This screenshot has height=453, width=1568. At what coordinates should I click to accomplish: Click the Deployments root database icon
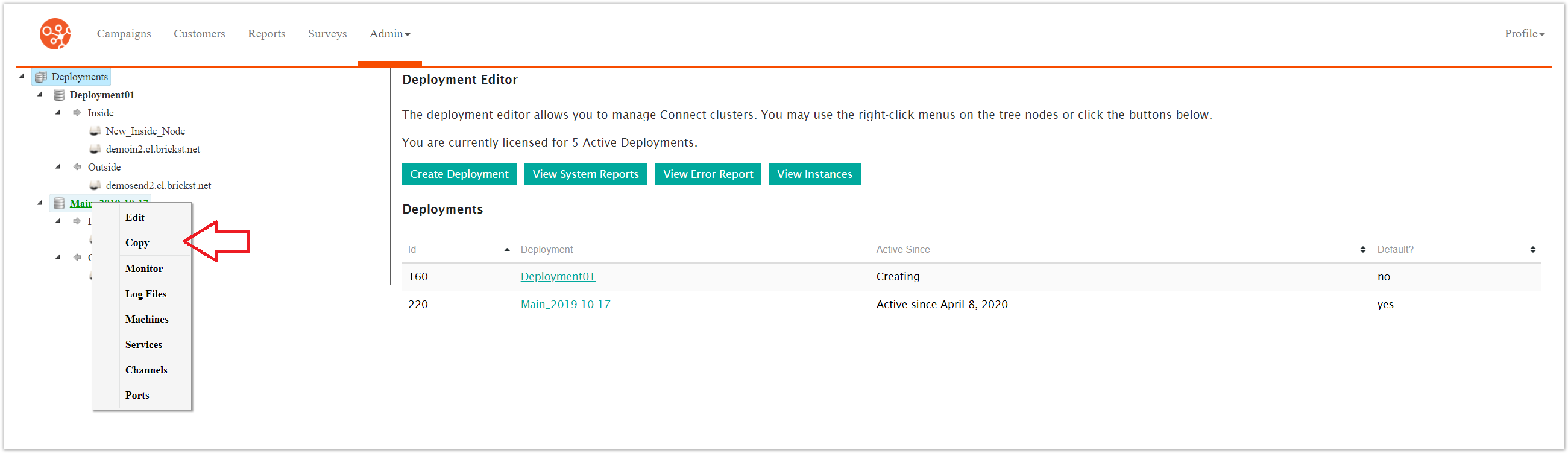[41, 77]
